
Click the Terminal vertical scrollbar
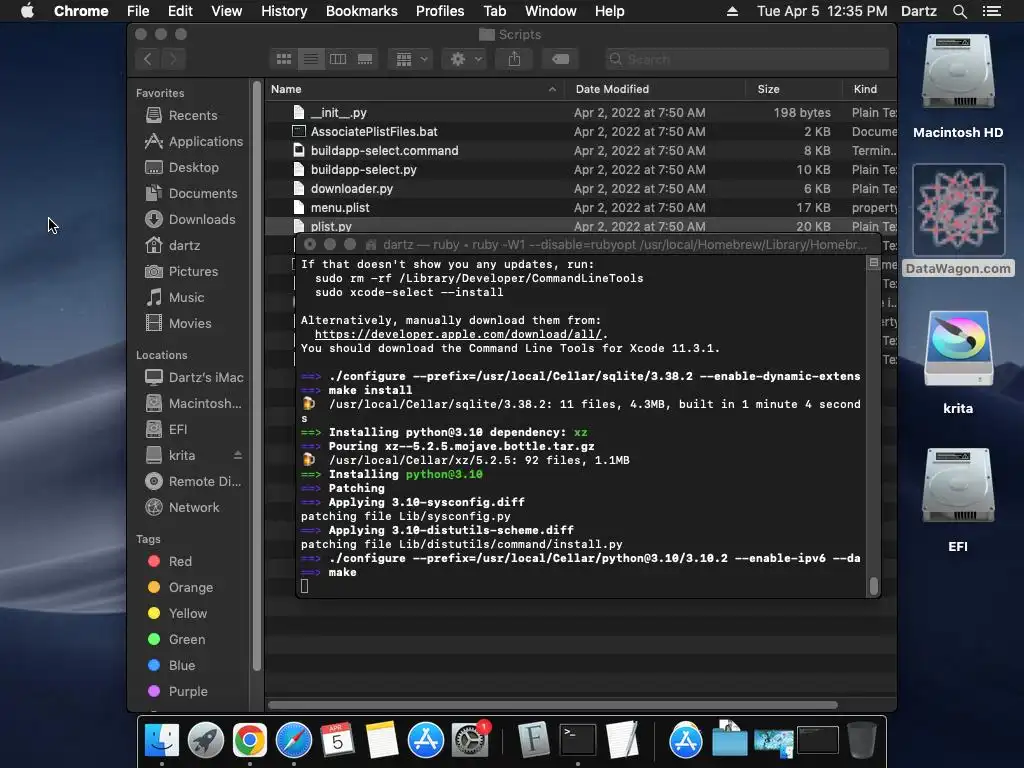873,586
